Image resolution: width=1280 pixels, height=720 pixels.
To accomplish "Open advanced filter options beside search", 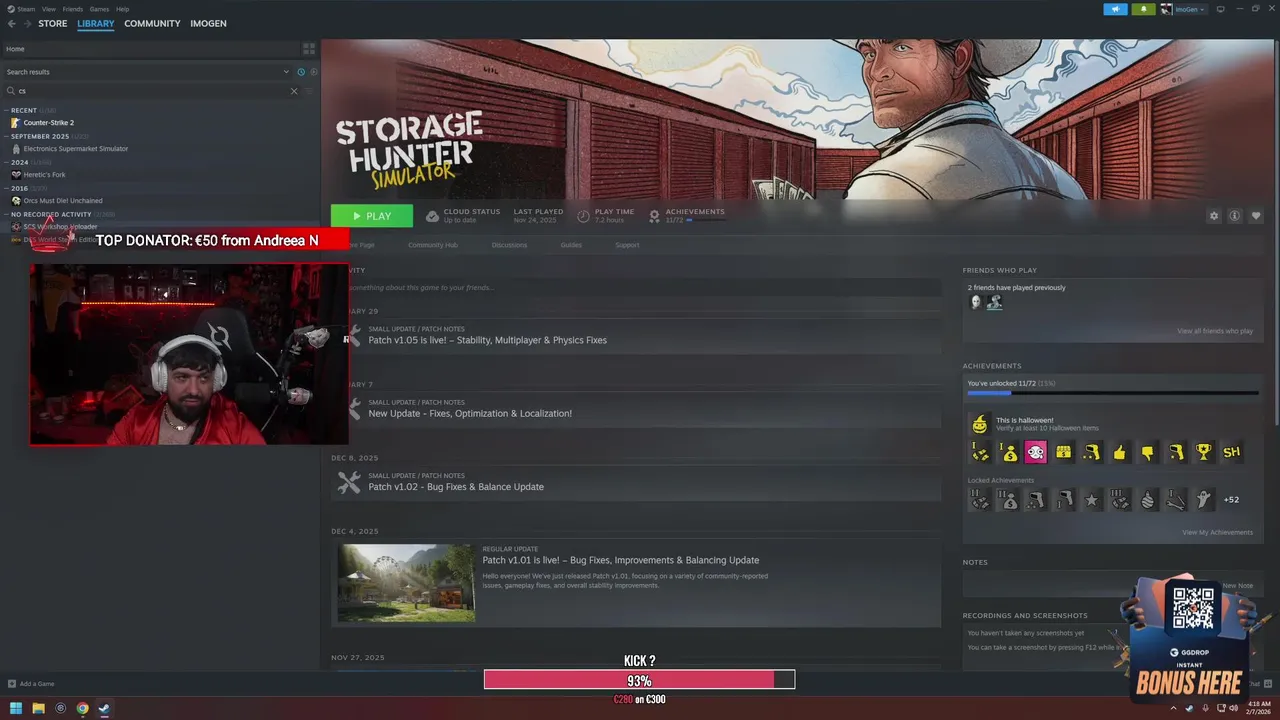I will coord(309,91).
